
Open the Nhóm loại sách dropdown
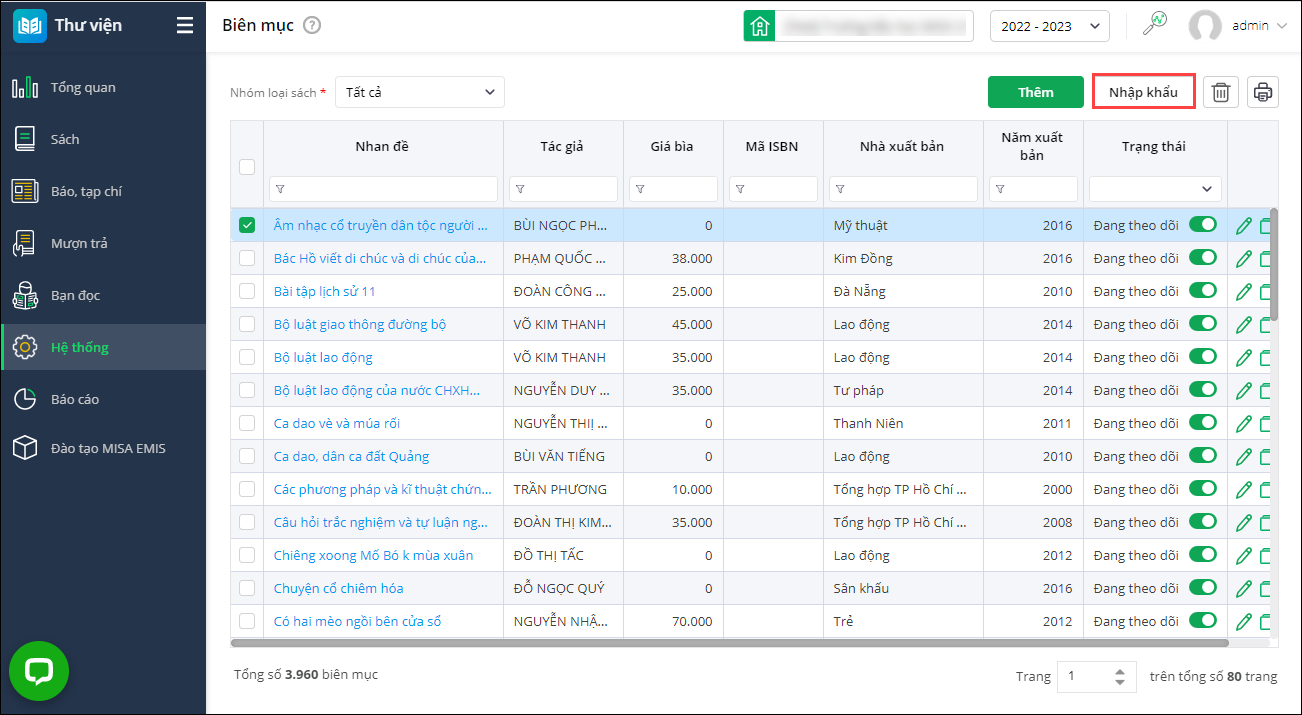pos(419,92)
